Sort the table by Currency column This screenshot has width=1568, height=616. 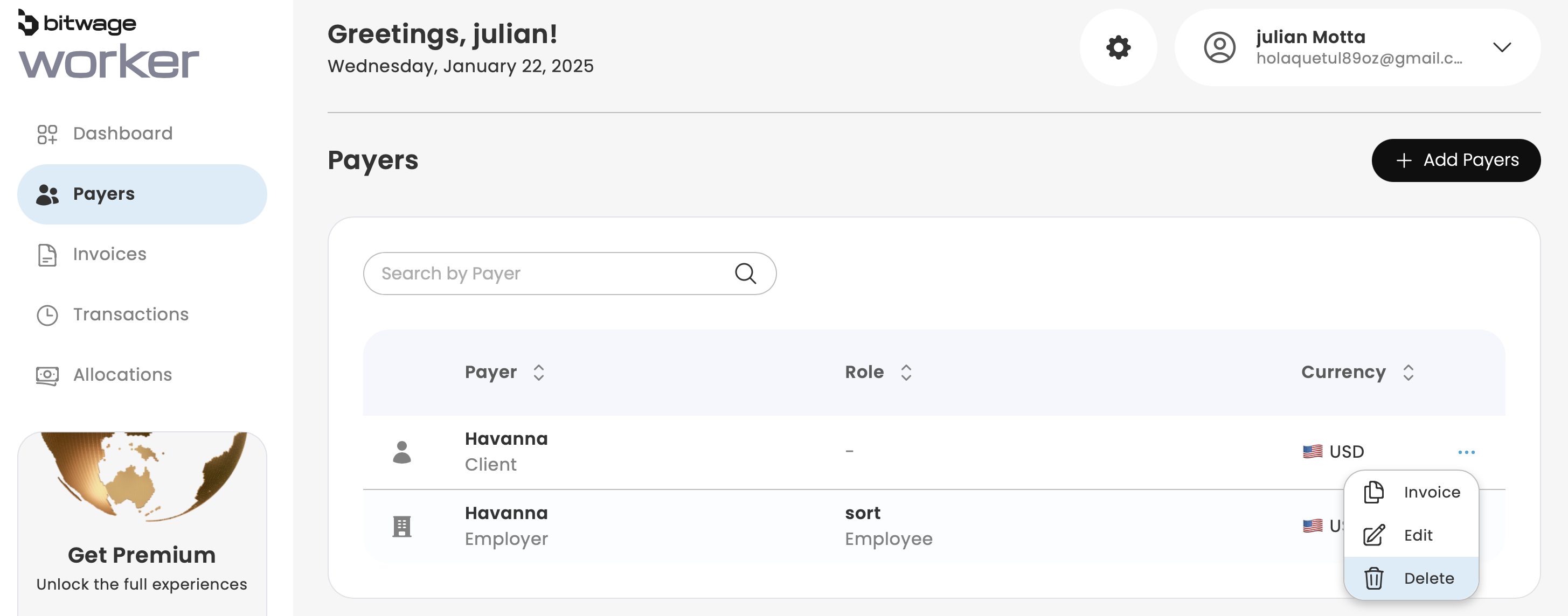coord(1408,372)
